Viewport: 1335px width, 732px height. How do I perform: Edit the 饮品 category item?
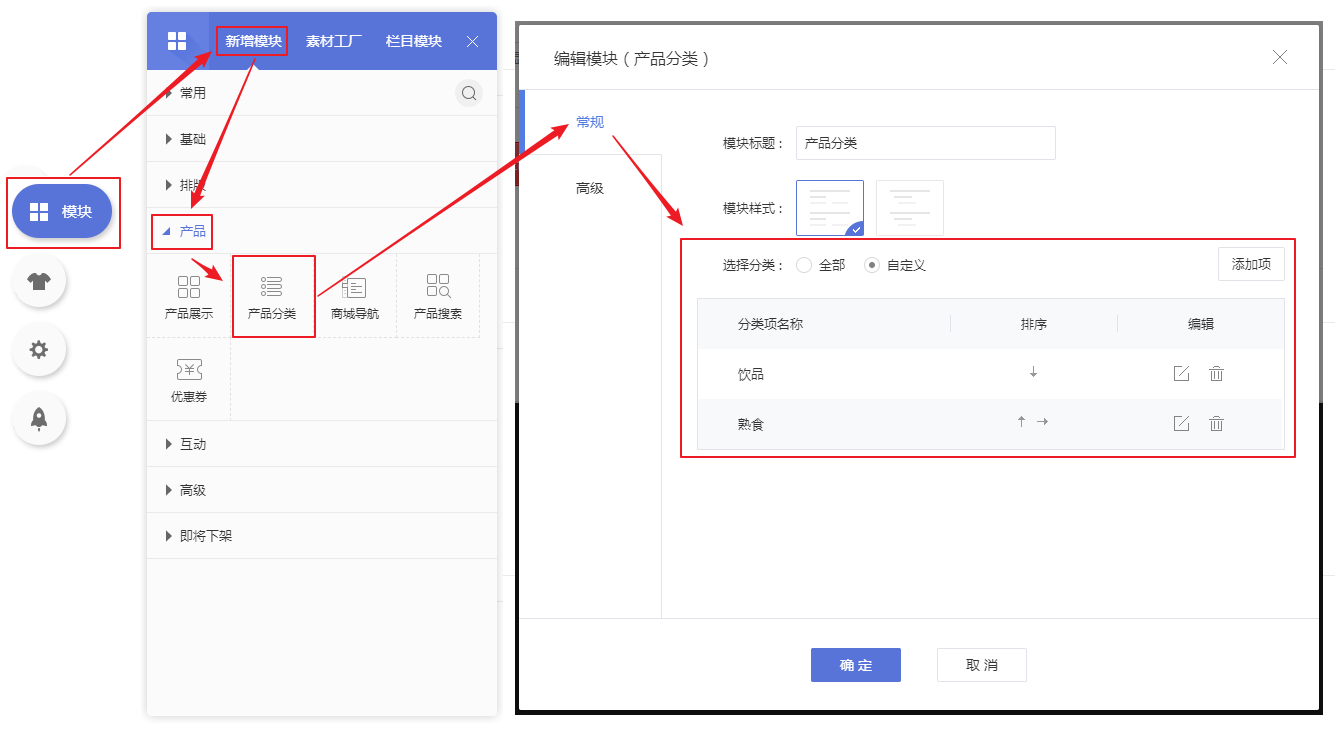click(1181, 373)
